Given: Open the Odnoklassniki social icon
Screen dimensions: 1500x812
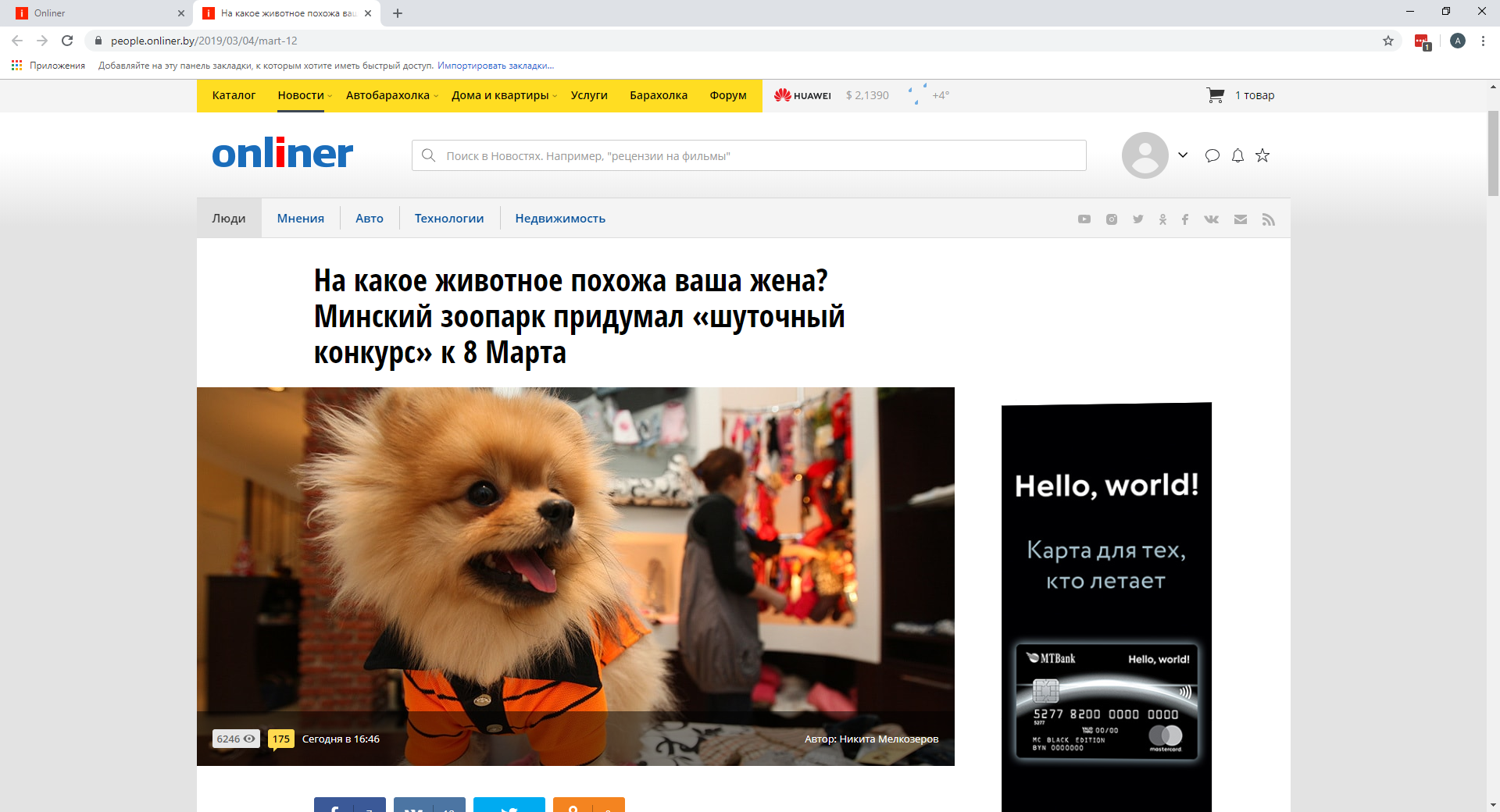Looking at the screenshot, I should [x=1163, y=219].
